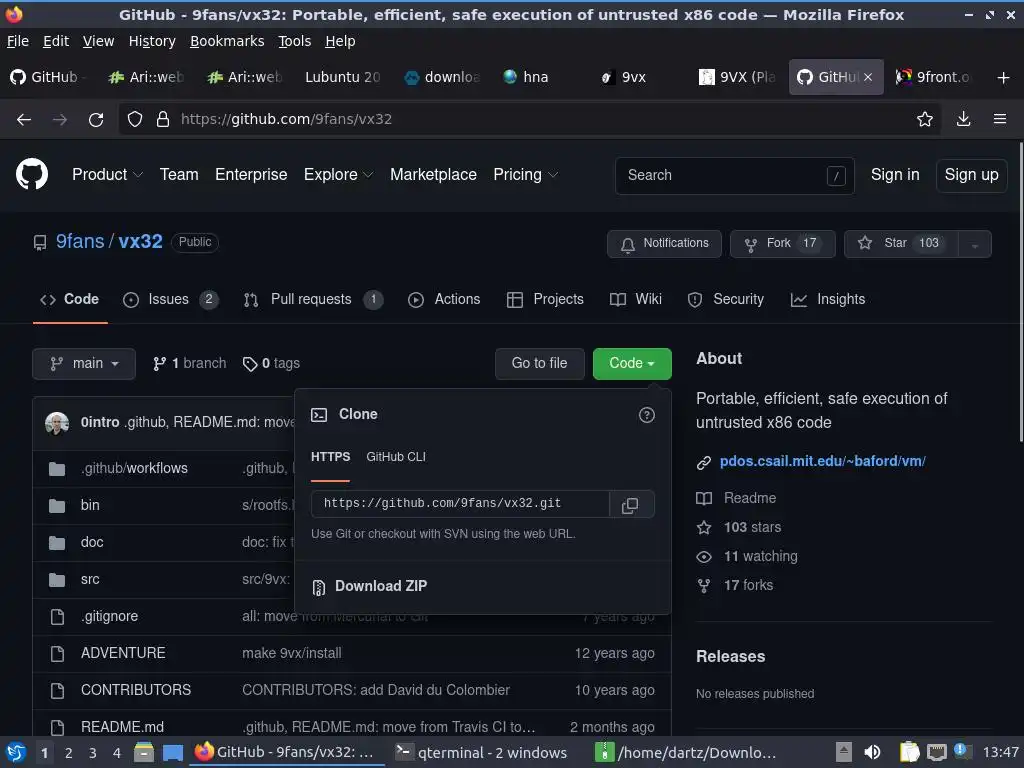
Task: Click the tags icon next to 0 tags
Action: pyautogui.click(x=249, y=364)
